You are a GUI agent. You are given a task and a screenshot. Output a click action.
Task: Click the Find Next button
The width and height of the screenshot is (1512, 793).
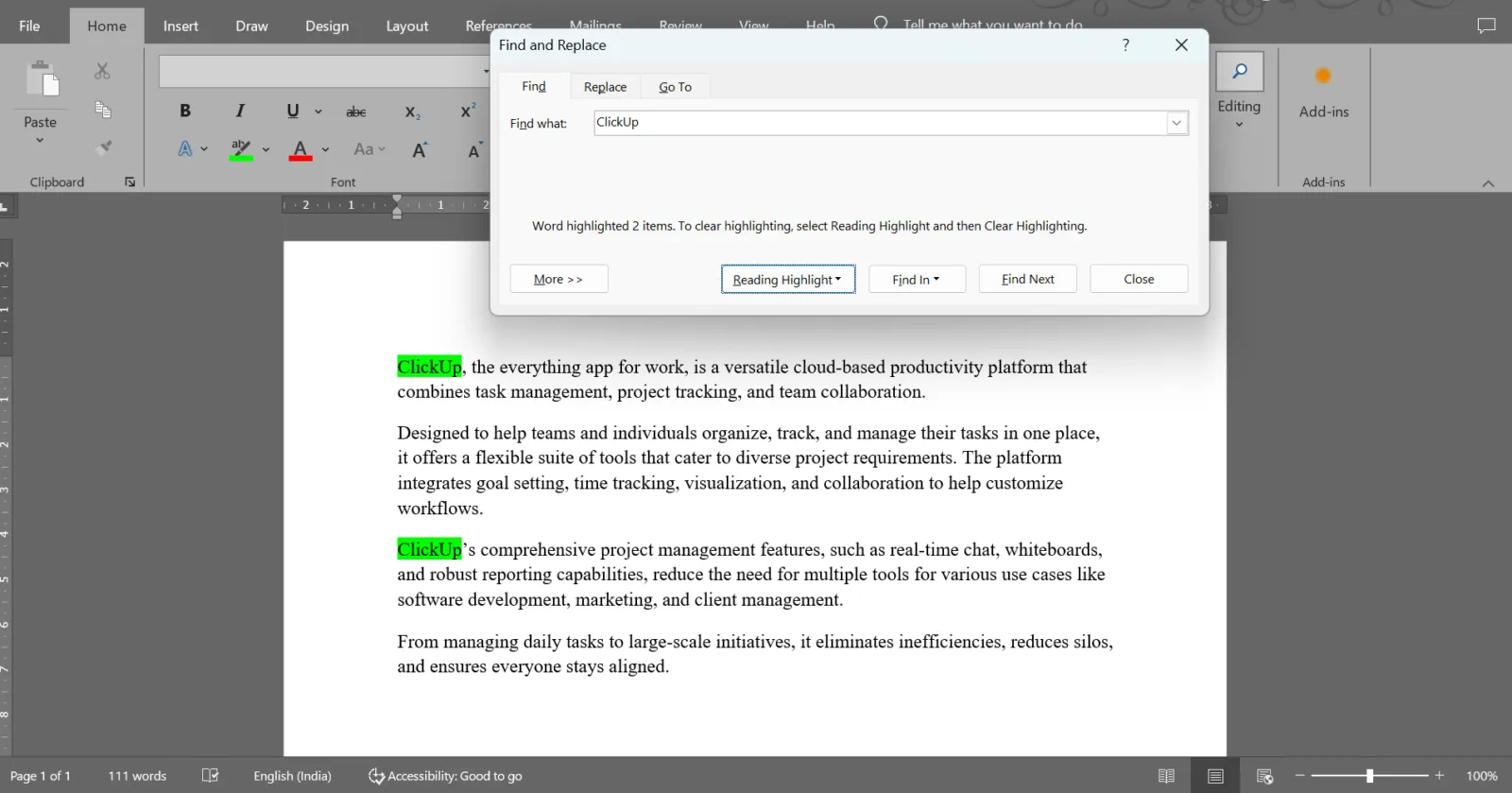coord(1027,279)
